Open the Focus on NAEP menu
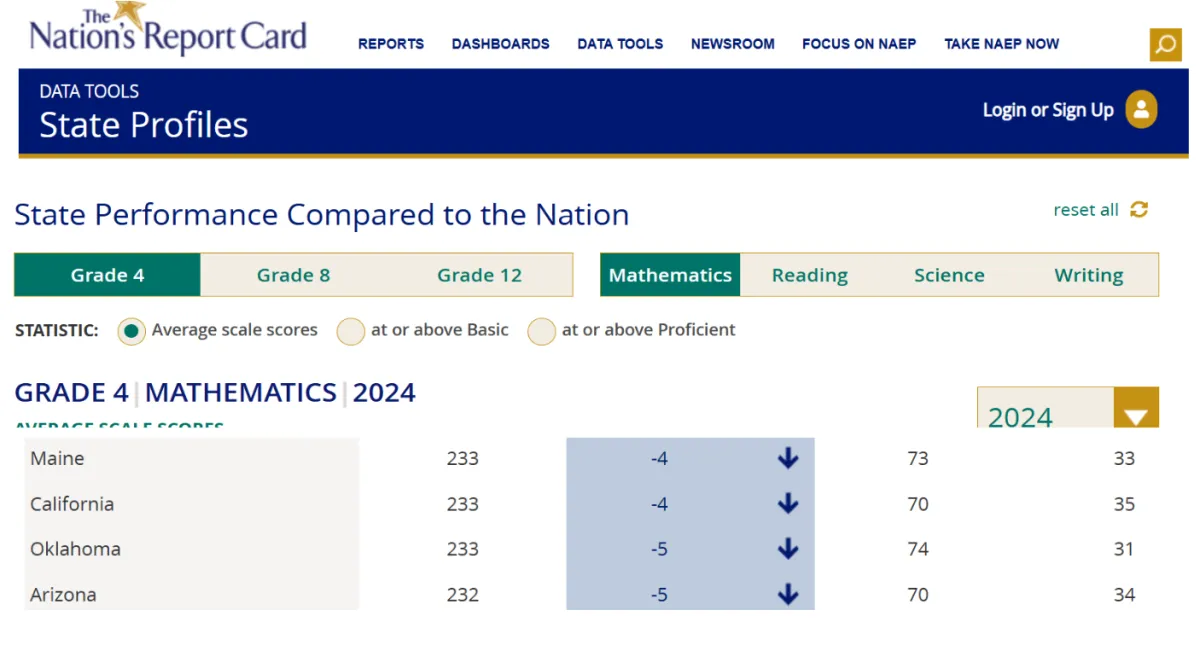1200x645 pixels. tap(859, 44)
